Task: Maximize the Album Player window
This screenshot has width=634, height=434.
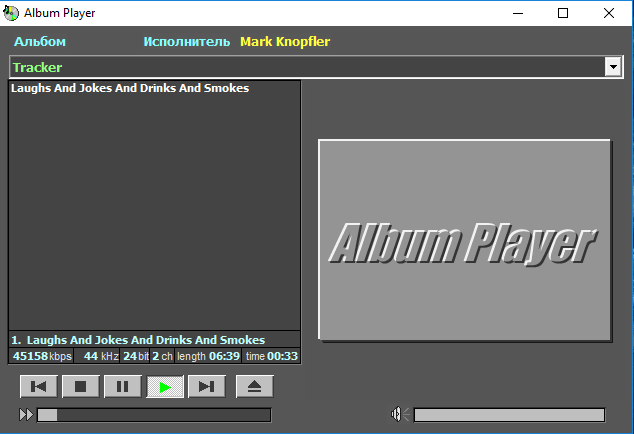Action: click(x=563, y=13)
